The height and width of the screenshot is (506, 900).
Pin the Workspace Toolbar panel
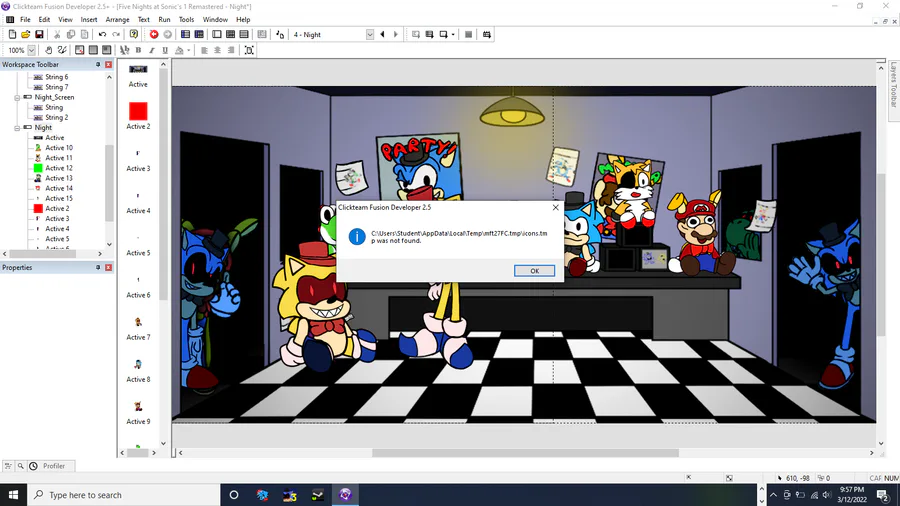98,65
